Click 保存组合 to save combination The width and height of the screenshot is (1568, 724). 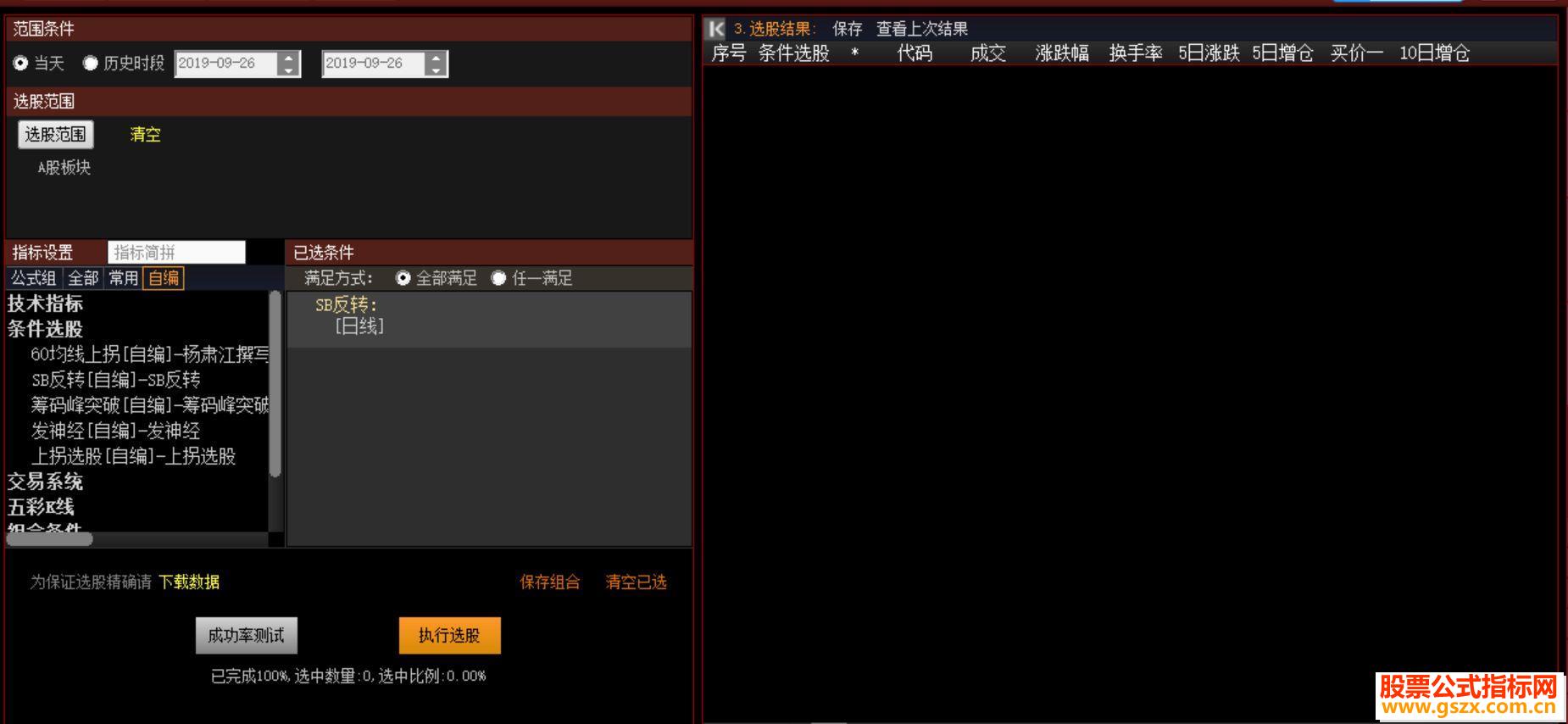[550, 582]
